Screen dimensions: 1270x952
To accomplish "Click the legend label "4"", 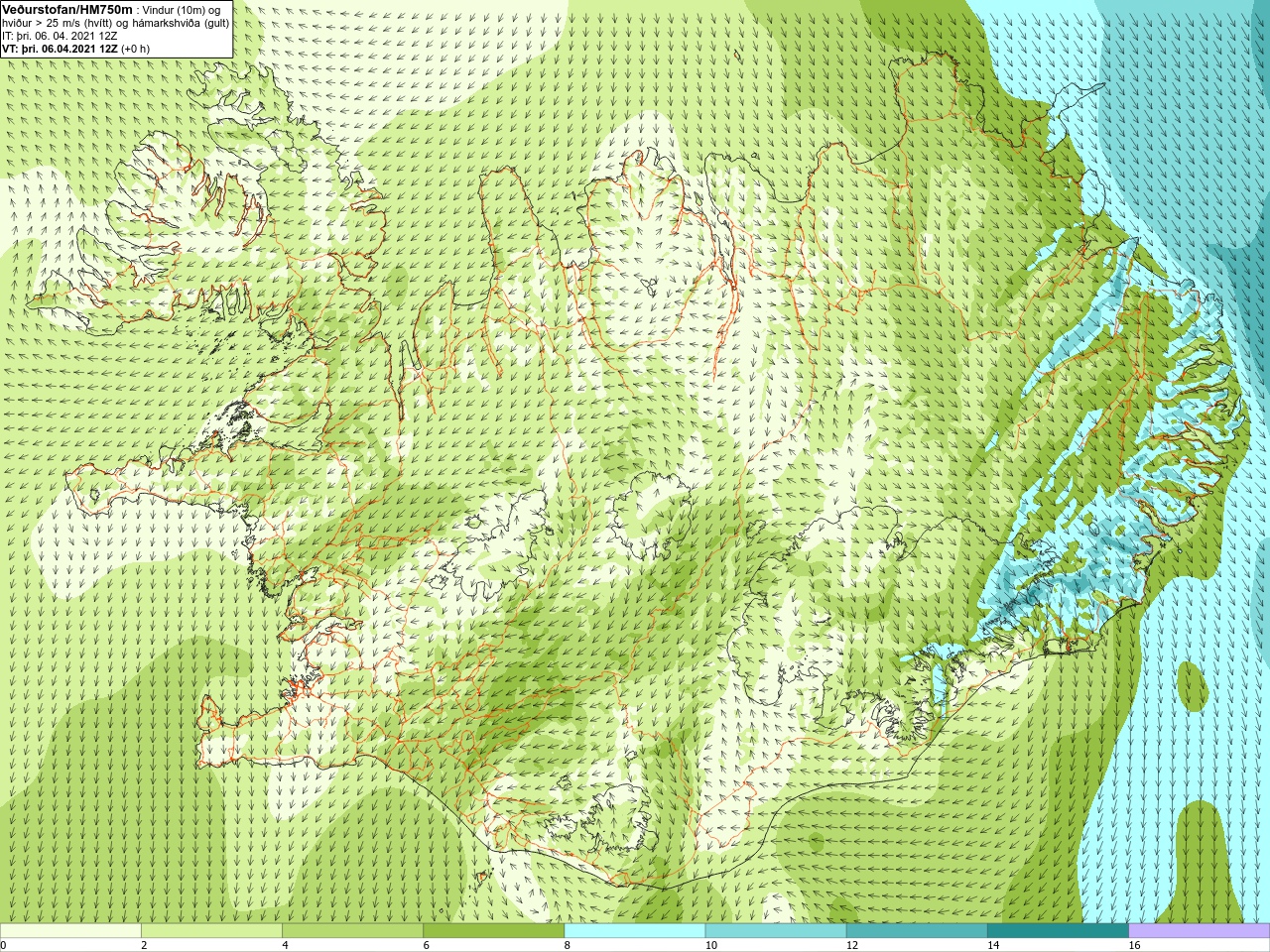I will tap(285, 945).
